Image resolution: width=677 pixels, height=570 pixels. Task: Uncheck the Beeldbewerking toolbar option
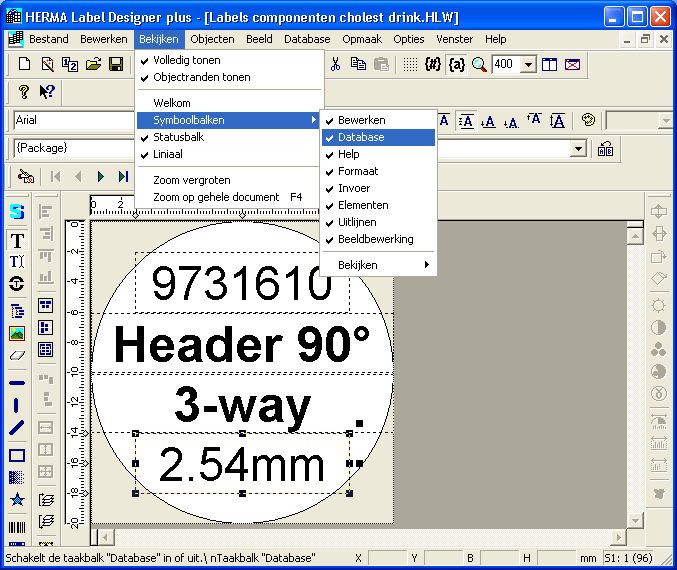(x=375, y=239)
